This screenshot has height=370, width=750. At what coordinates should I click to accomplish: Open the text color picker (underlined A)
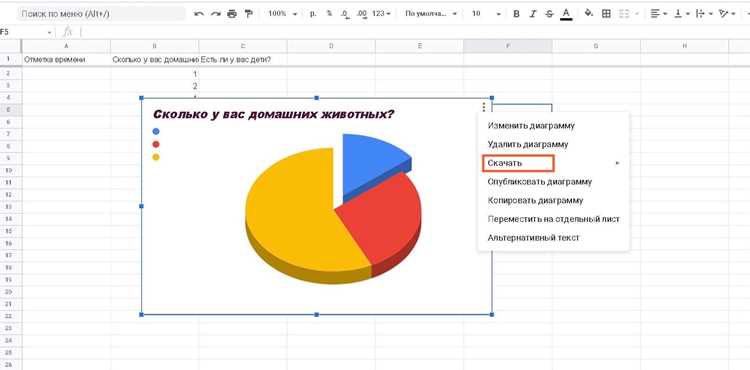[566, 14]
